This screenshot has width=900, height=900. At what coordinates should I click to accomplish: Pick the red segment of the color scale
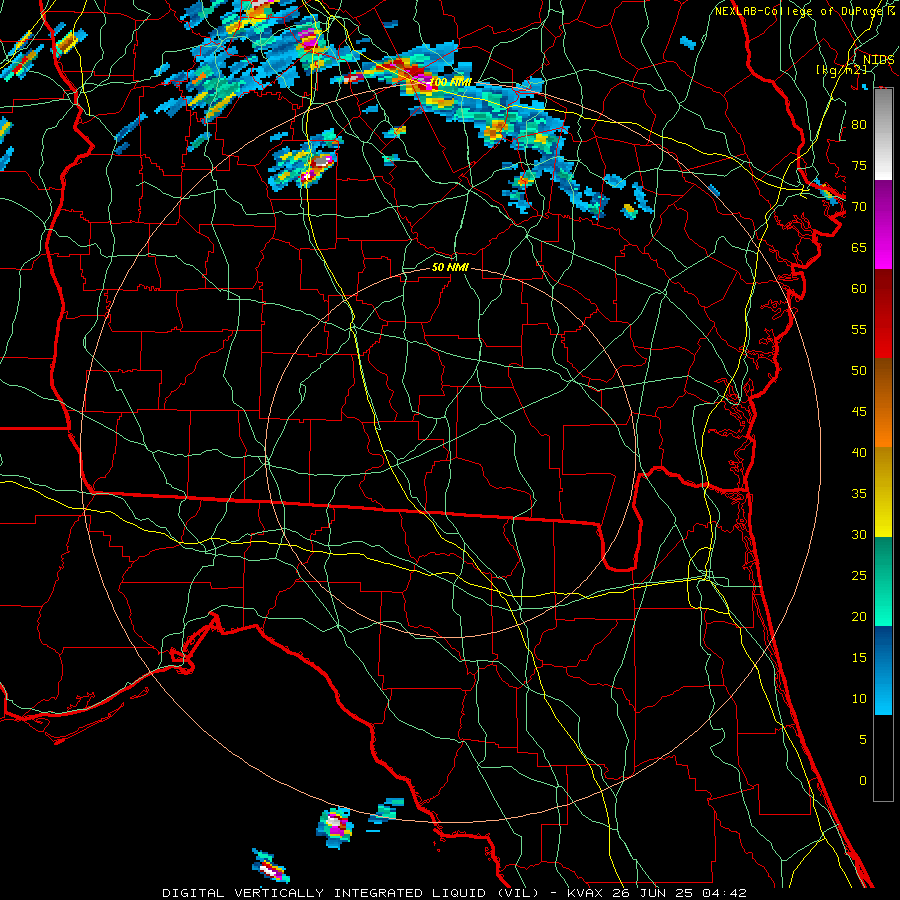coord(883,314)
